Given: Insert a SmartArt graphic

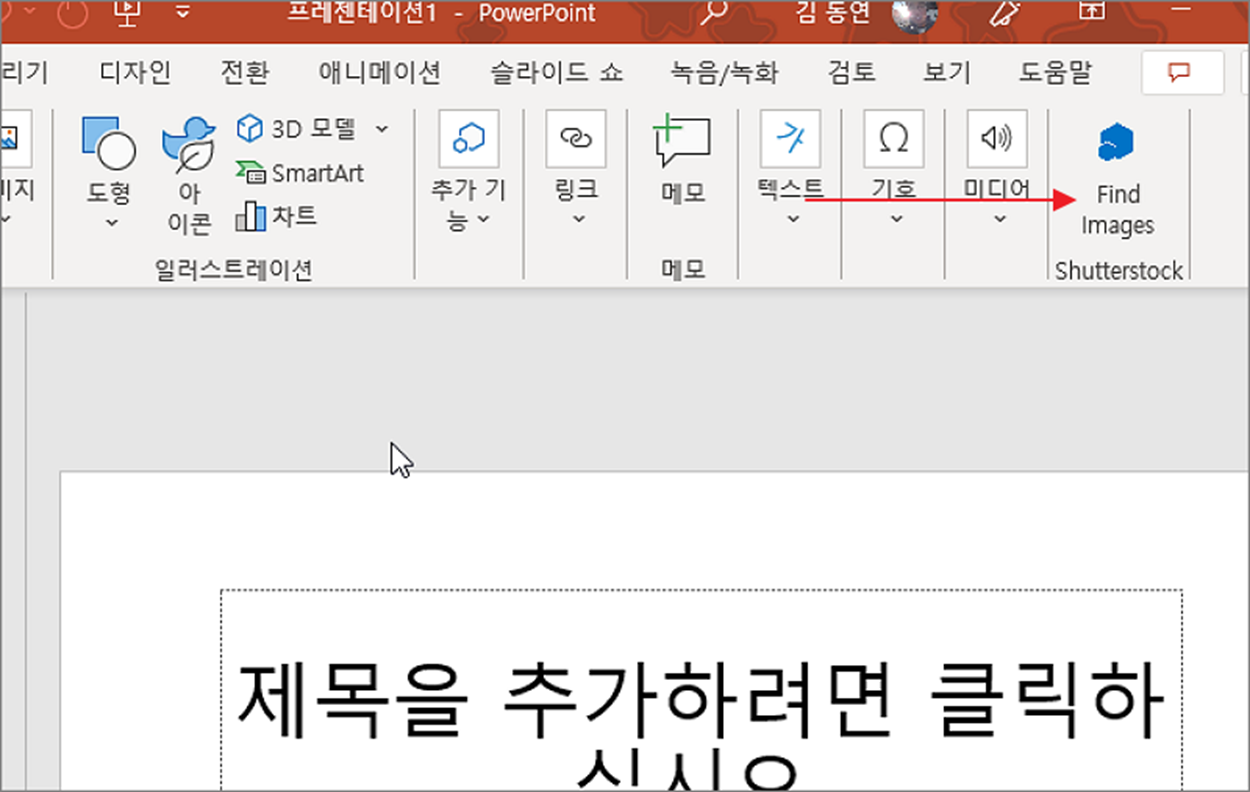Looking at the screenshot, I should (x=299, y=172).
